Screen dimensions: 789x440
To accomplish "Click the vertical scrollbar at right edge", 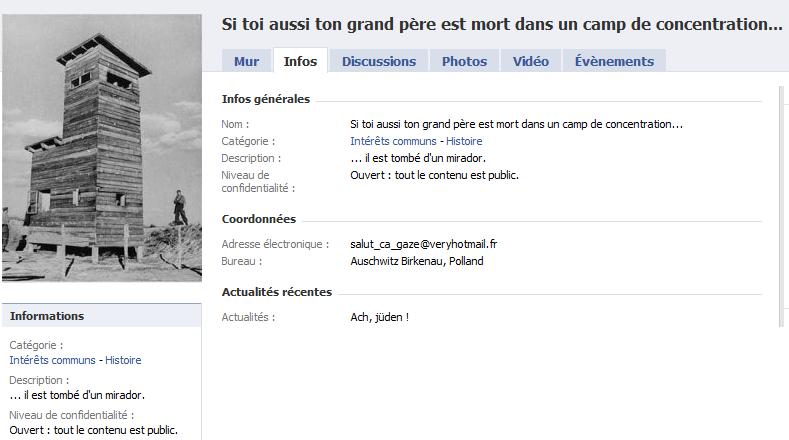I will [781, 206].
